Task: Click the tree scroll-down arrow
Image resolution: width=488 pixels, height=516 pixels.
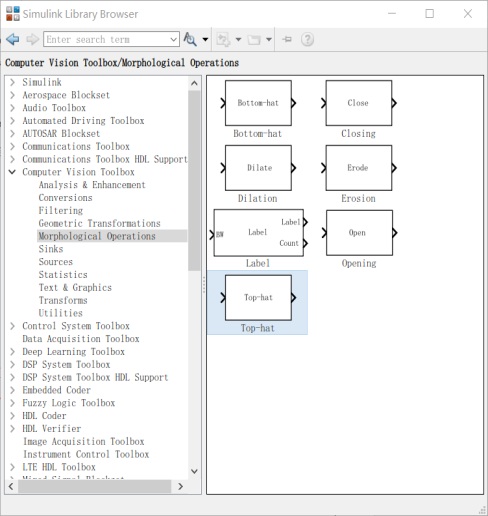Action: [x=194, y=471]
